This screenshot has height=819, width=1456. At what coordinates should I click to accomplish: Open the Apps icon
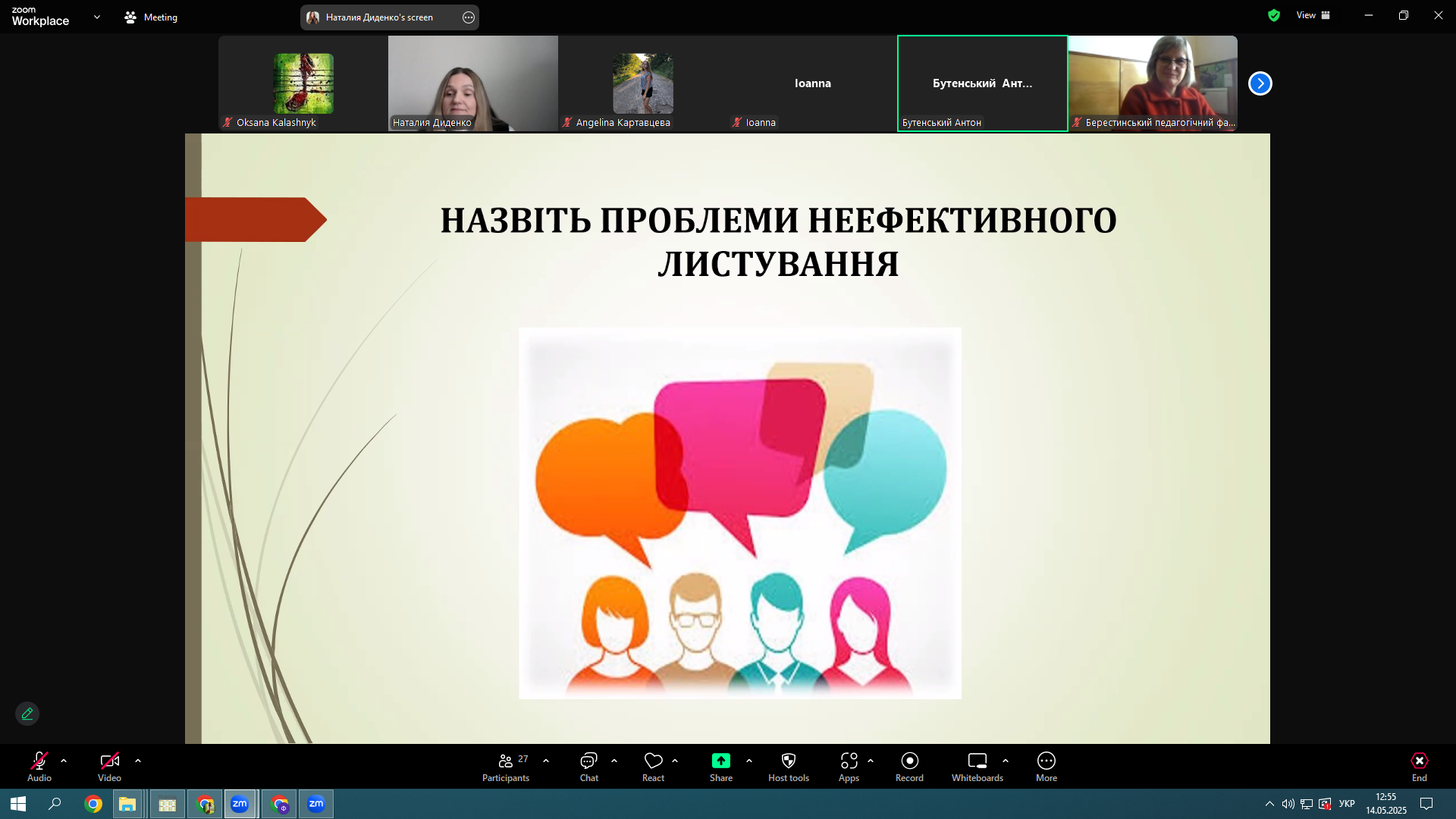pos(849,761)
